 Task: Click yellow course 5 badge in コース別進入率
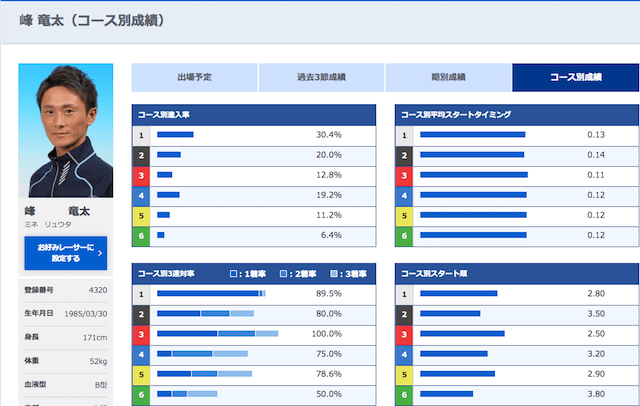[x=141, y=215]
